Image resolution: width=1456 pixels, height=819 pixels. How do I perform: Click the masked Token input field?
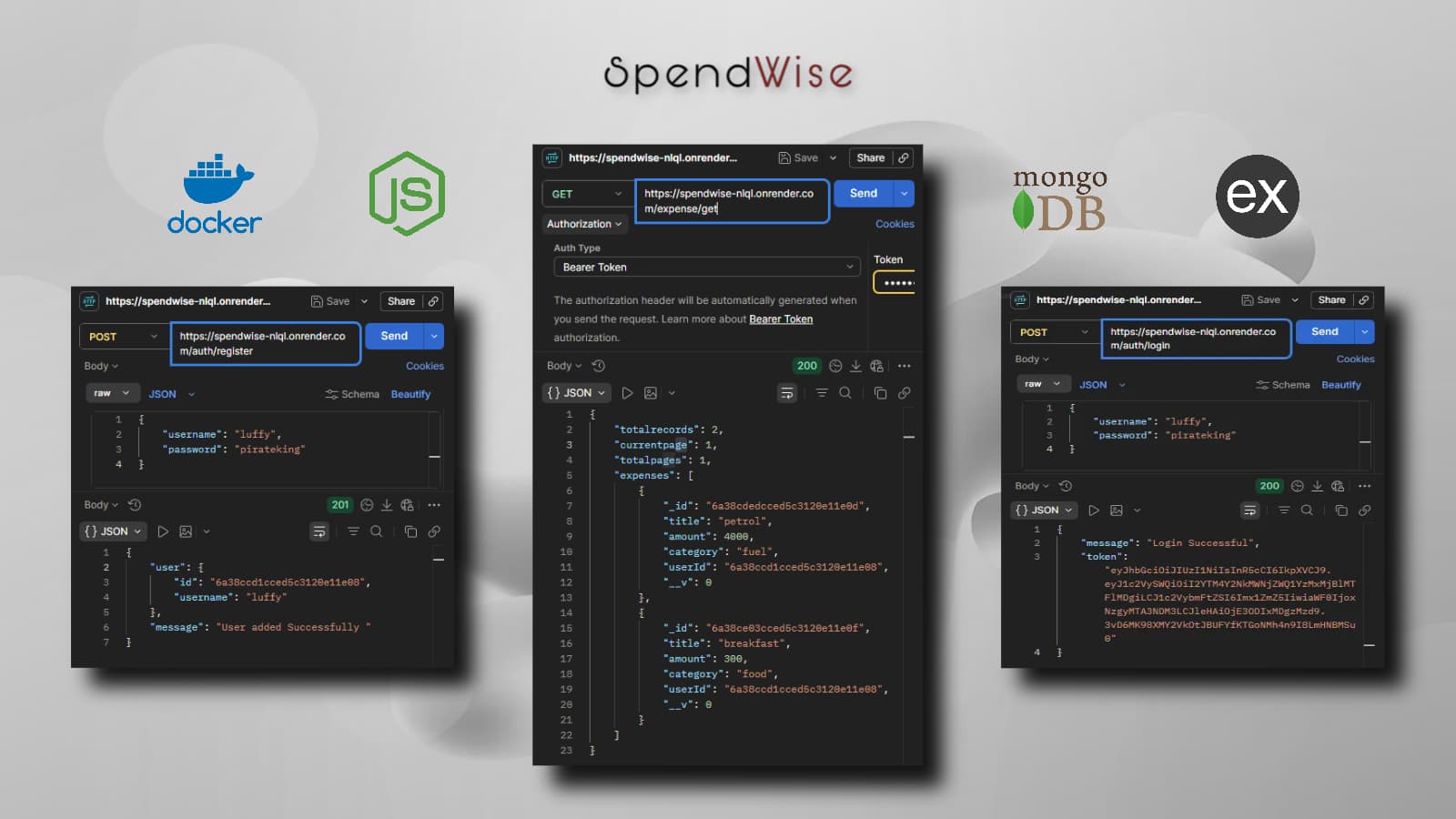895,283
